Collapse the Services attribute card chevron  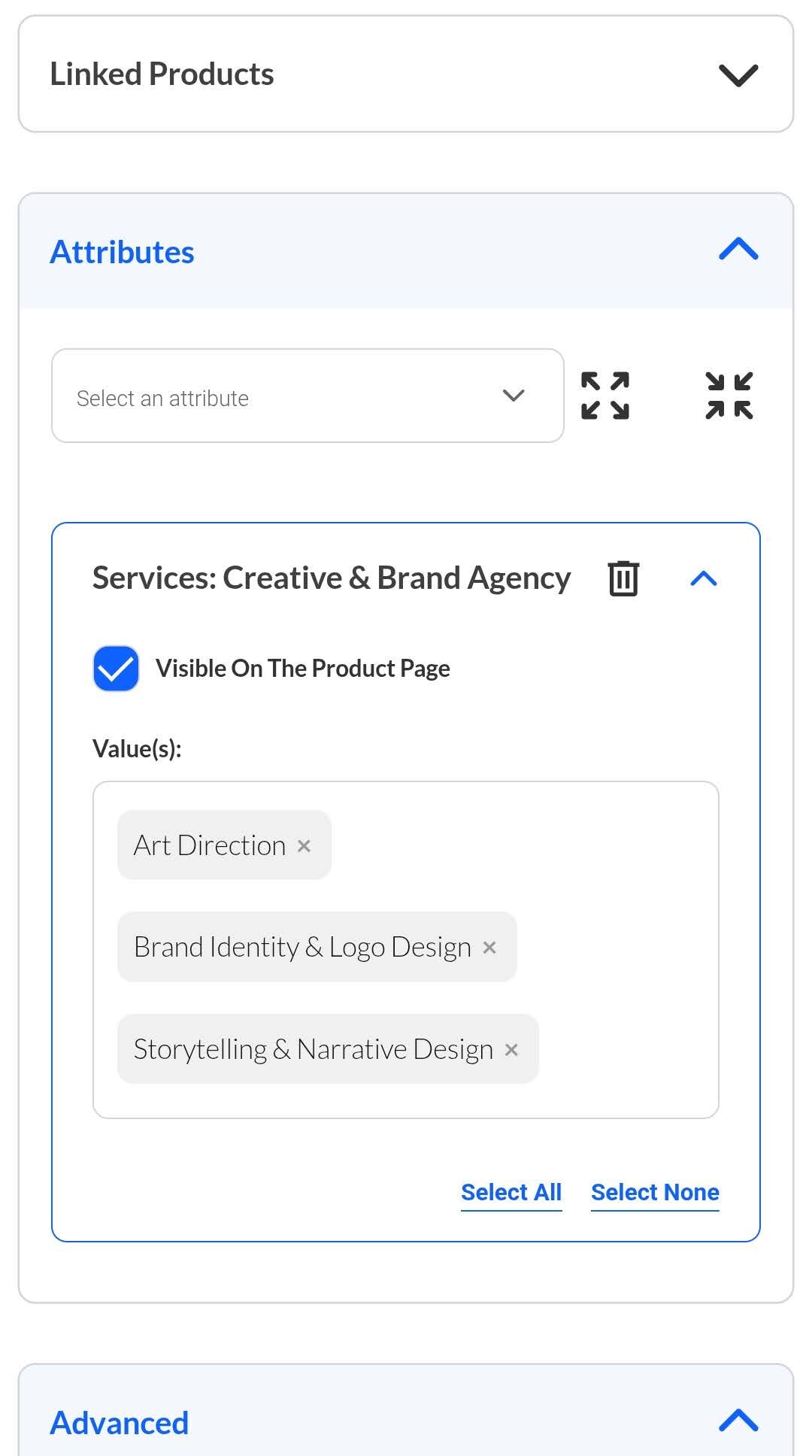click(704, 578)
